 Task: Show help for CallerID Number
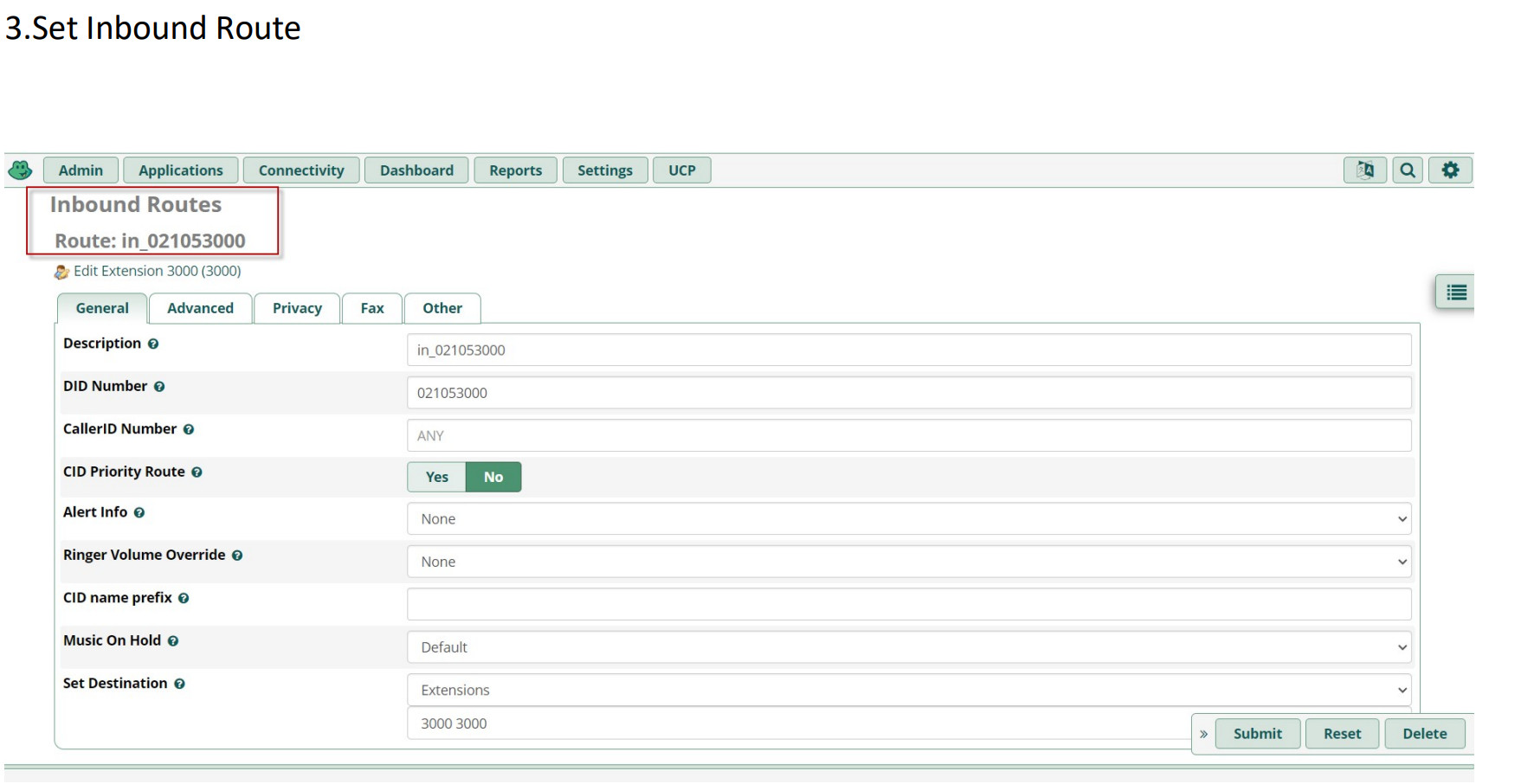pyautogui.click(x=189, y=429)
